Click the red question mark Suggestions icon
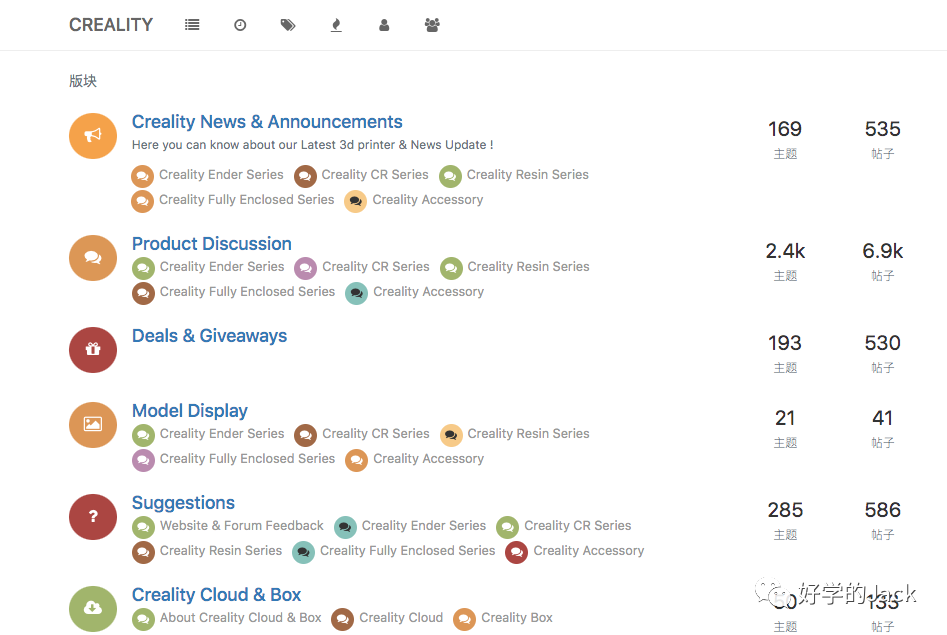Image resolution: width=947 pixels, height=635 pixels. pyautogui.click(x=93, y=517)
